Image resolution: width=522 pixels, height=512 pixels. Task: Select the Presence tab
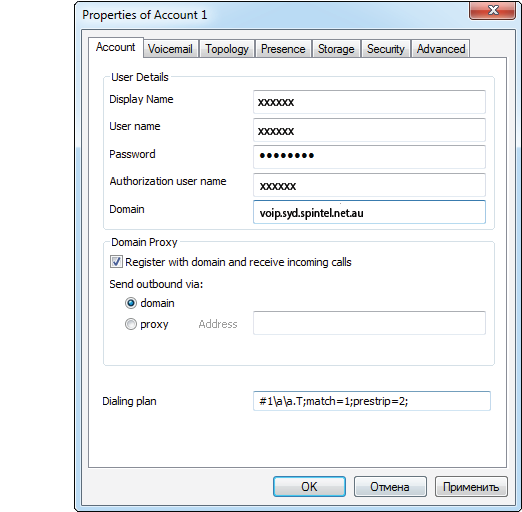pyautogui.click(x=283, y=49)
